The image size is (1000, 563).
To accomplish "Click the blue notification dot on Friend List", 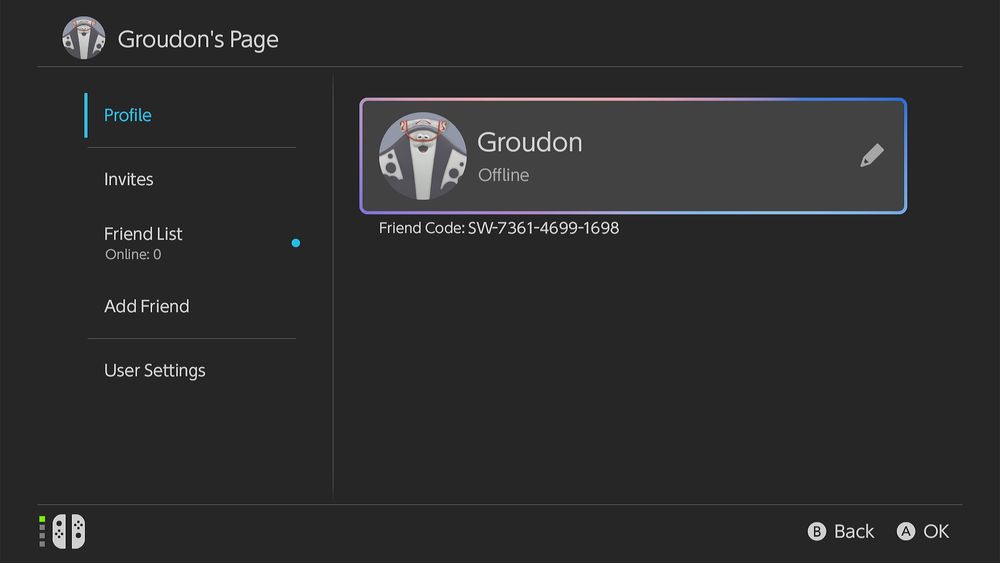I will [296, 243].
